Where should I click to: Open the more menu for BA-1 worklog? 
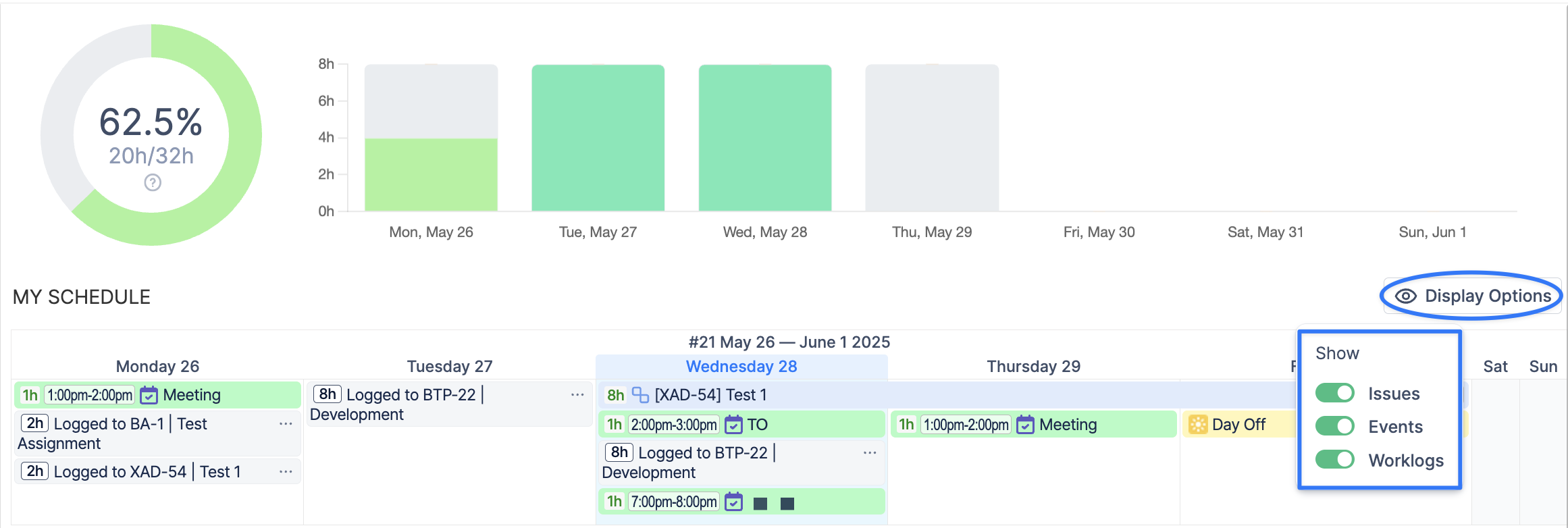(x=286, y=424)
